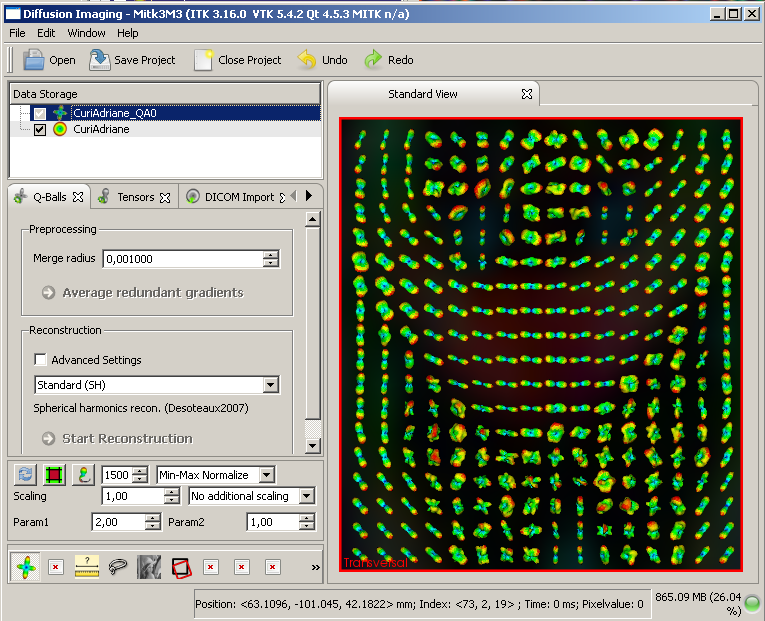The width and height of the screenshot is (765, 621).
Task: Switch to the Tensors tab
Action: [135, 197]
